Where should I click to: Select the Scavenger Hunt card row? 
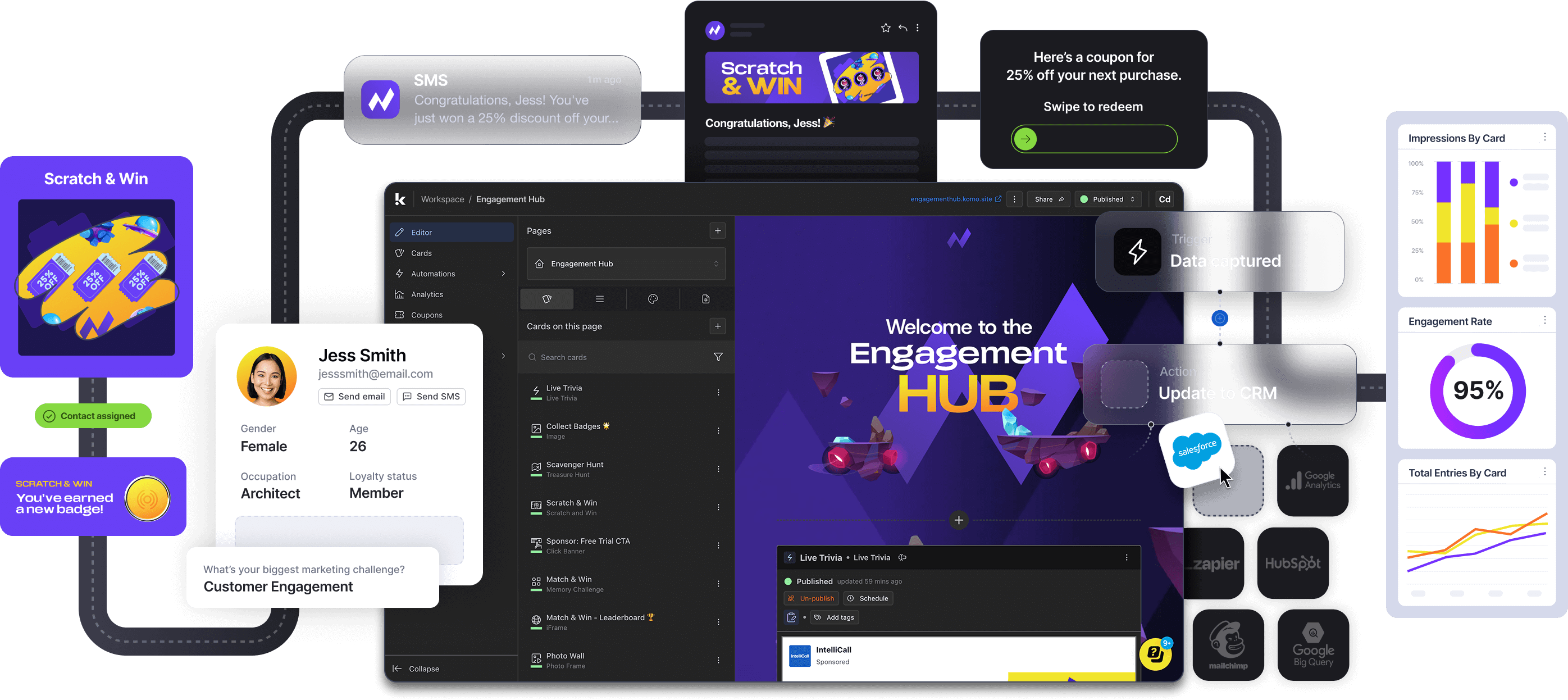tap(626, 469)
